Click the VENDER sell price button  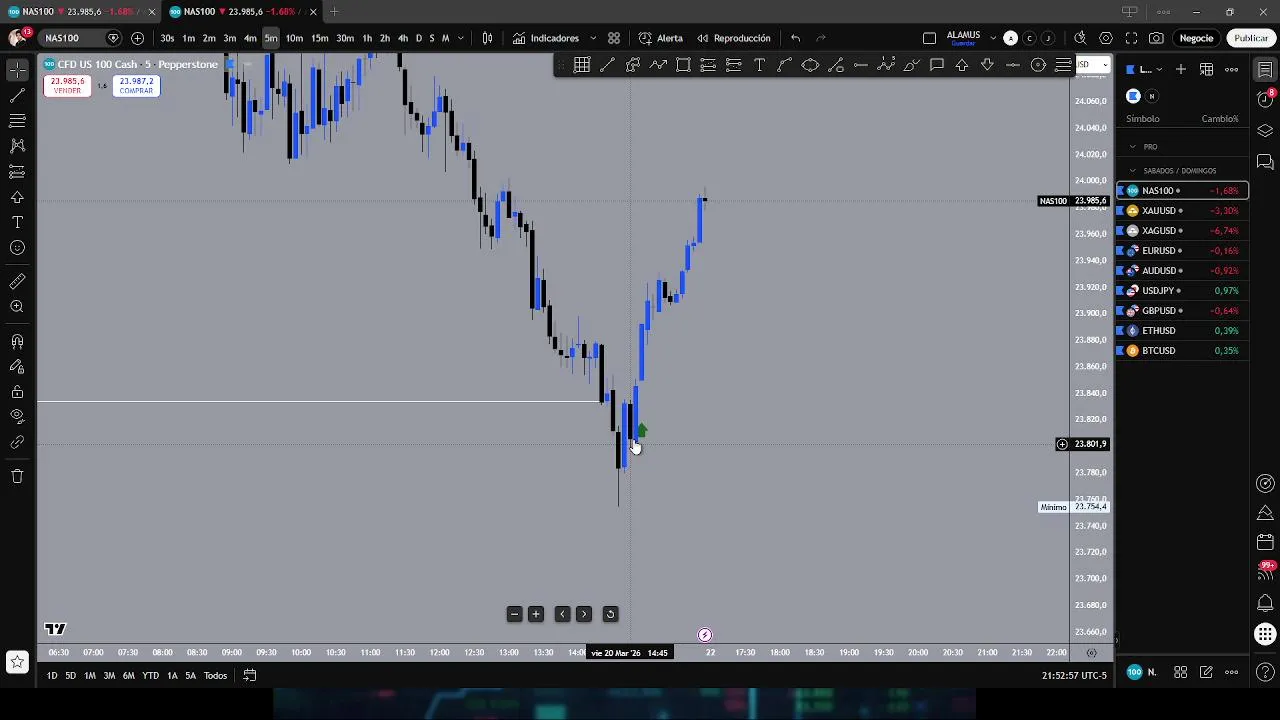pos(67,86)
